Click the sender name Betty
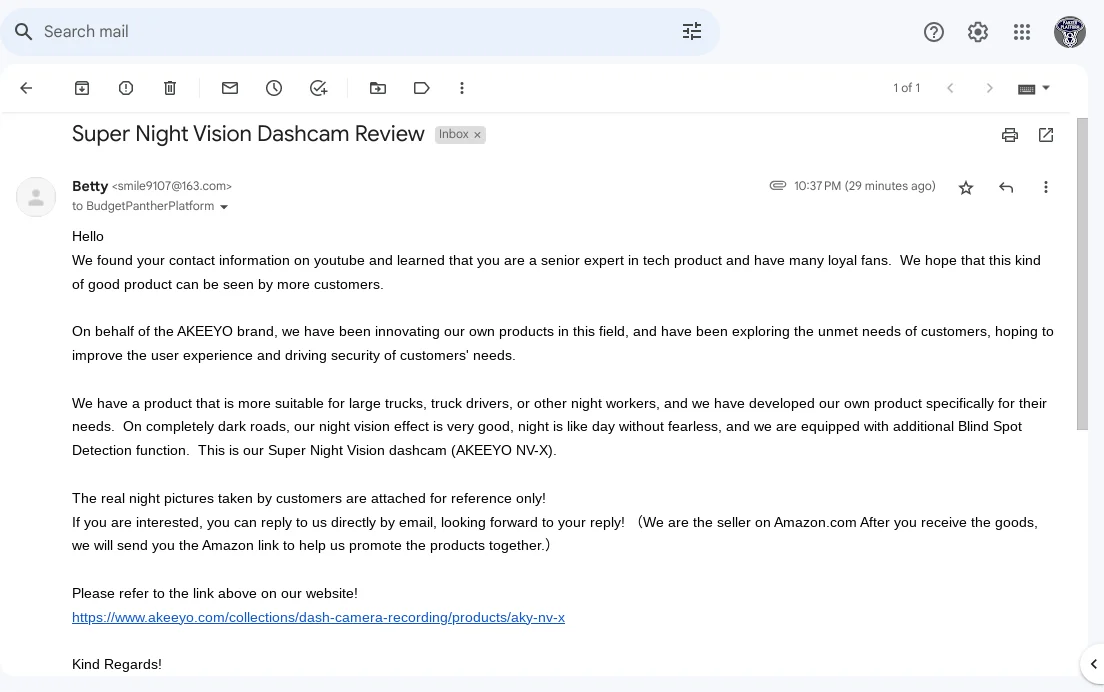The image size is (1104, 692). (90, 186)
